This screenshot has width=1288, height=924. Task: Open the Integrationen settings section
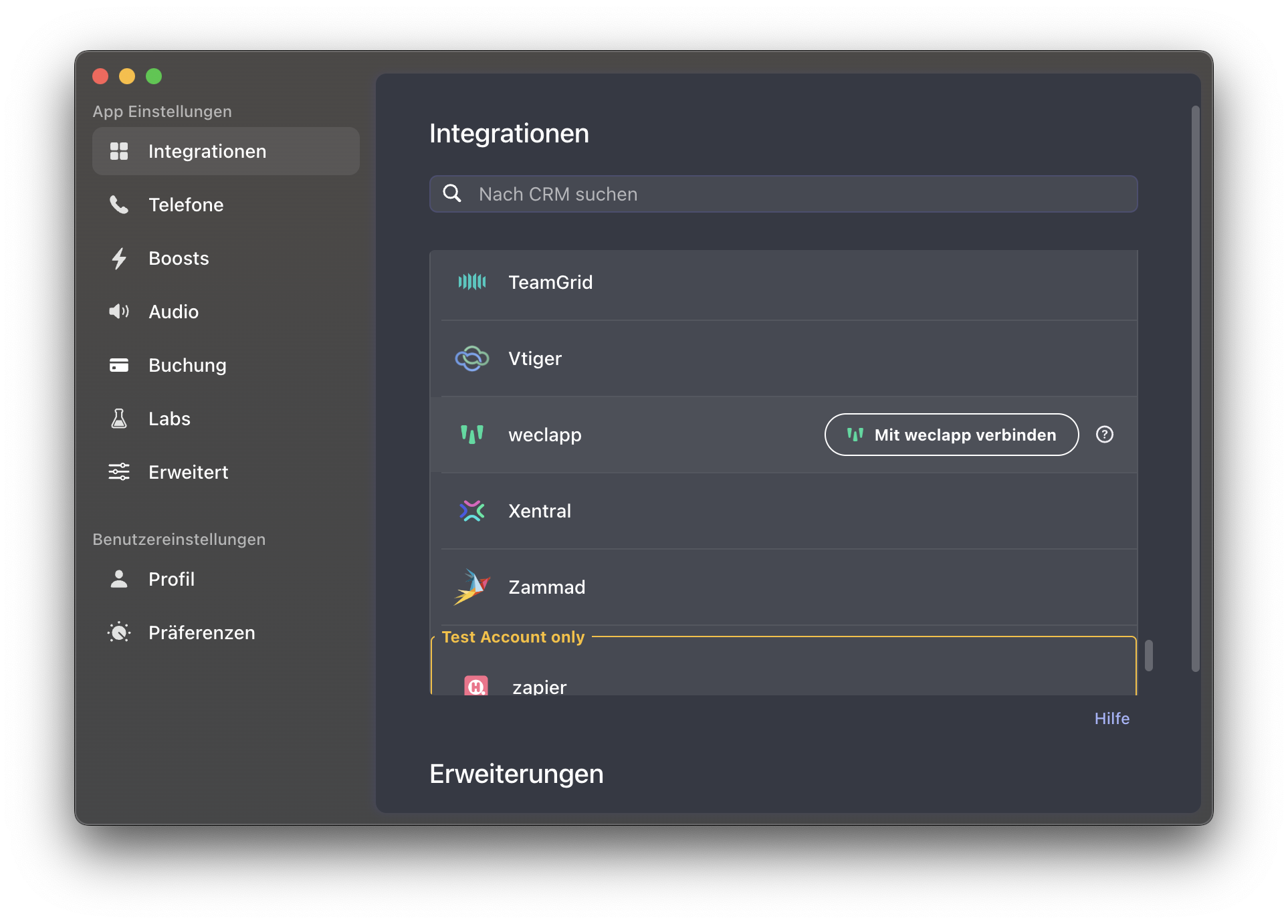pyautogui.click(x=226, y=151)
